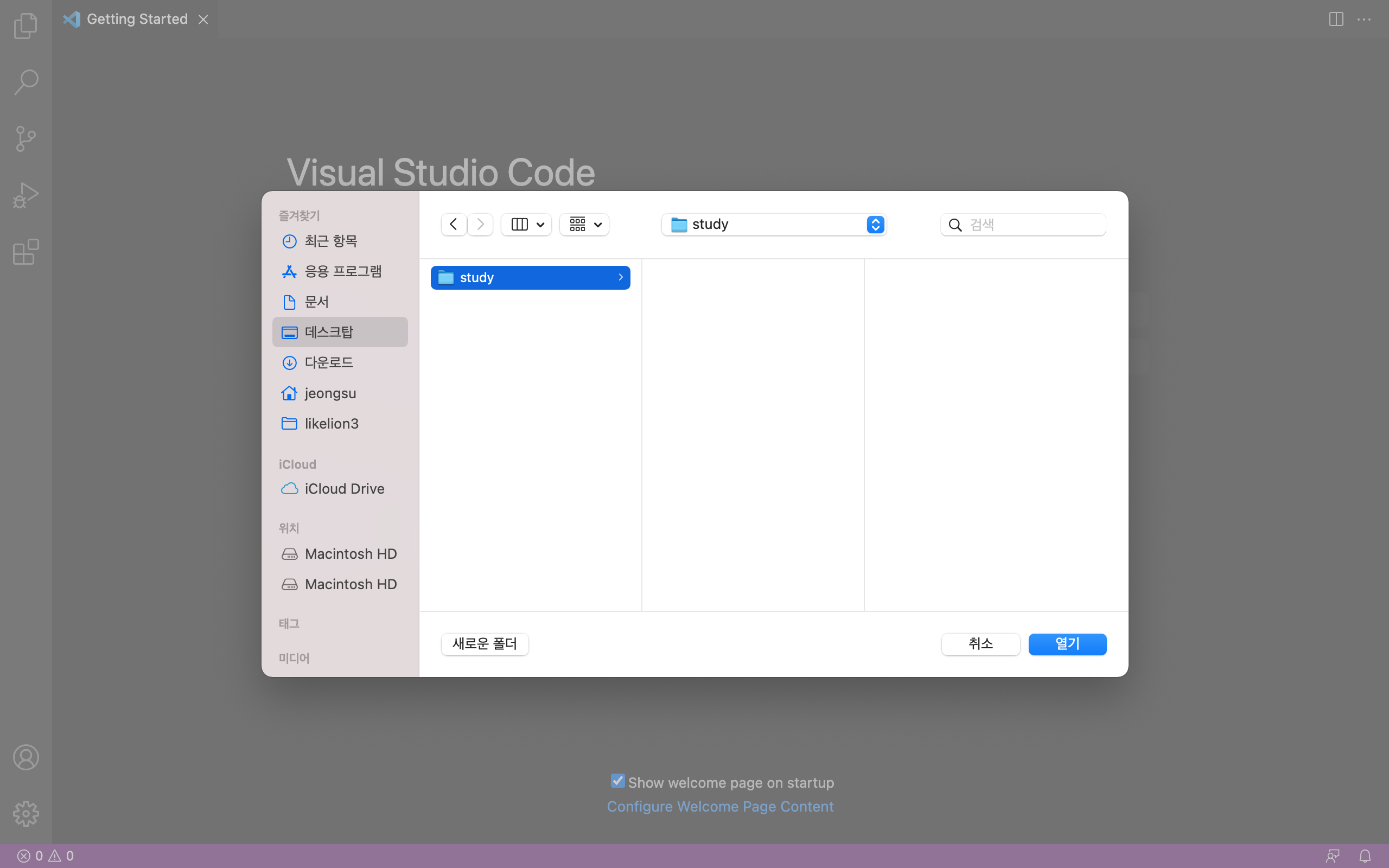Image resolution: width=1389 pixels, height=868 pixels.
Task: Open the study folder path popup
Action: (774, 225)
